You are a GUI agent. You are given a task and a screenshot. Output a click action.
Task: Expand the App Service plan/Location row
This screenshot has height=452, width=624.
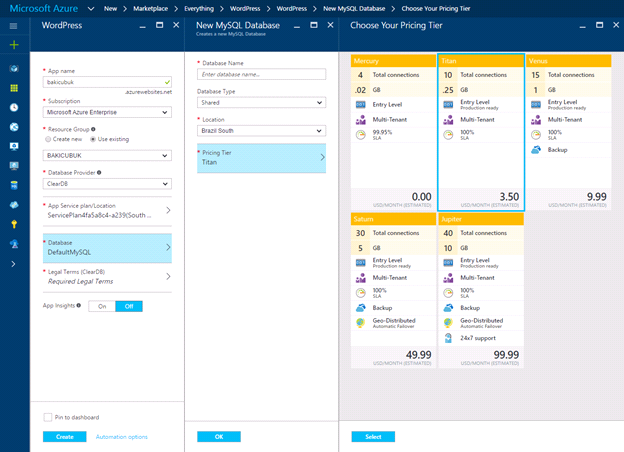click(x=107, y=210)
